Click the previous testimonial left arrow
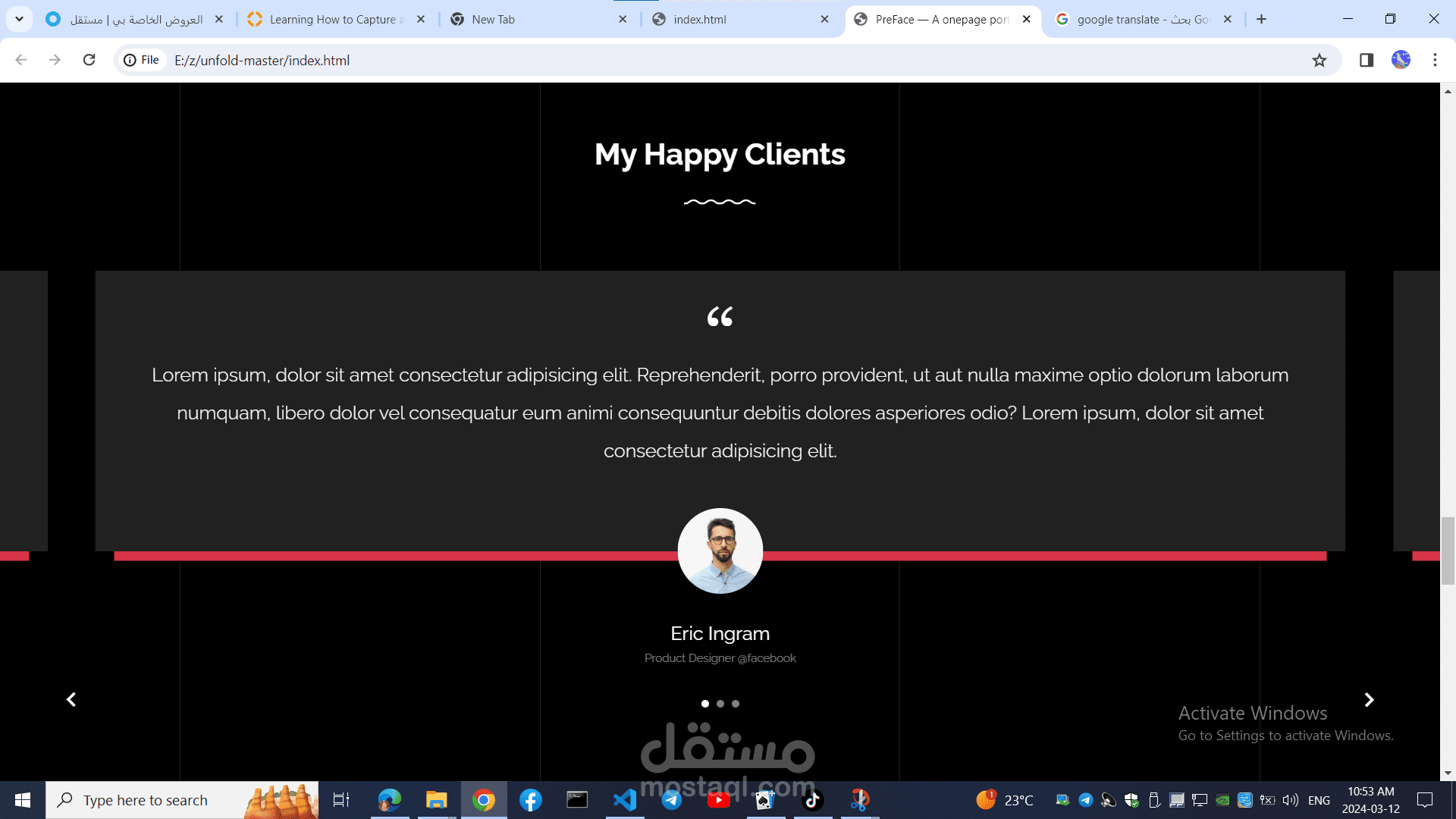 point(71,700)
